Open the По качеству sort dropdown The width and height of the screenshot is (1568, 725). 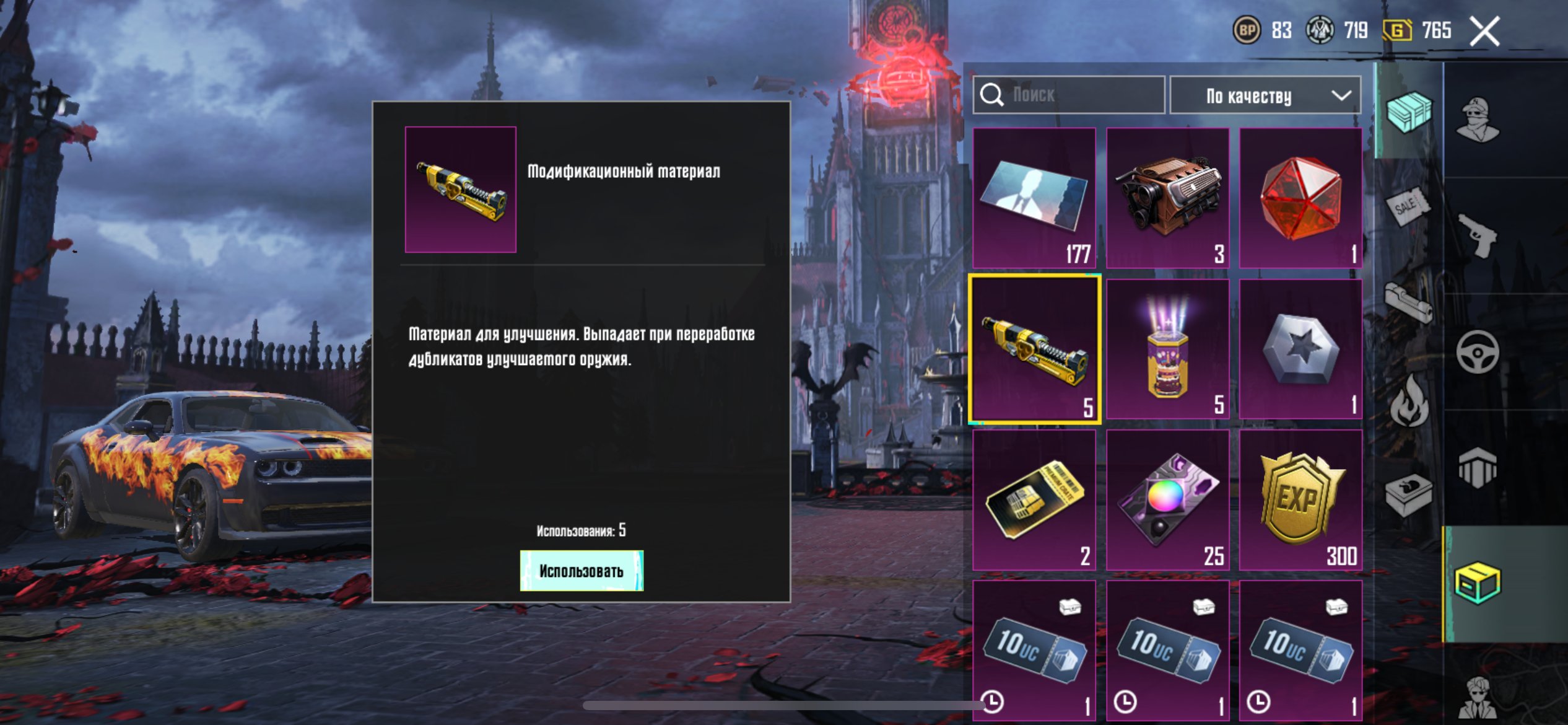pos(1265,95)
